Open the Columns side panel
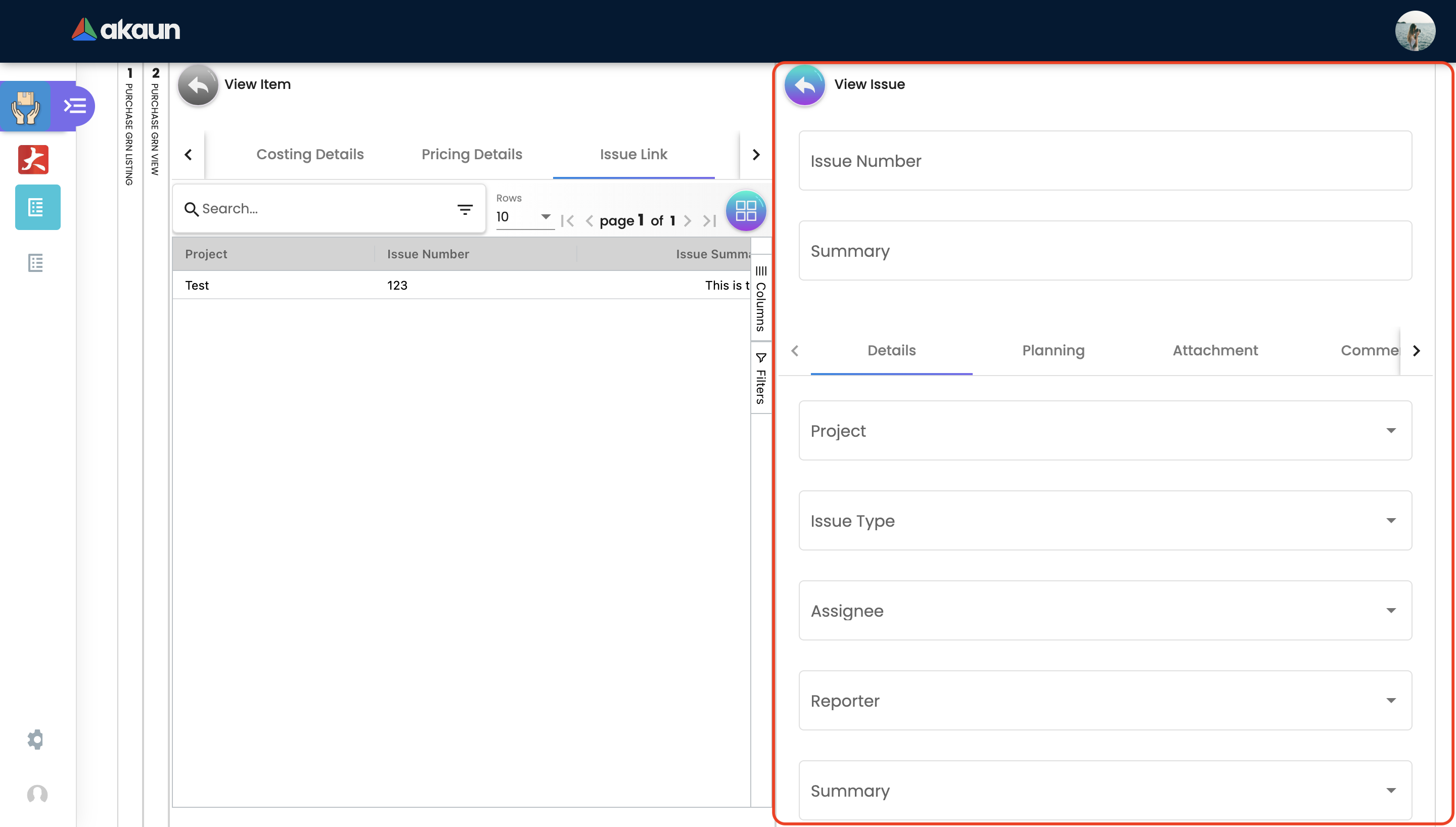 [760, 299]
